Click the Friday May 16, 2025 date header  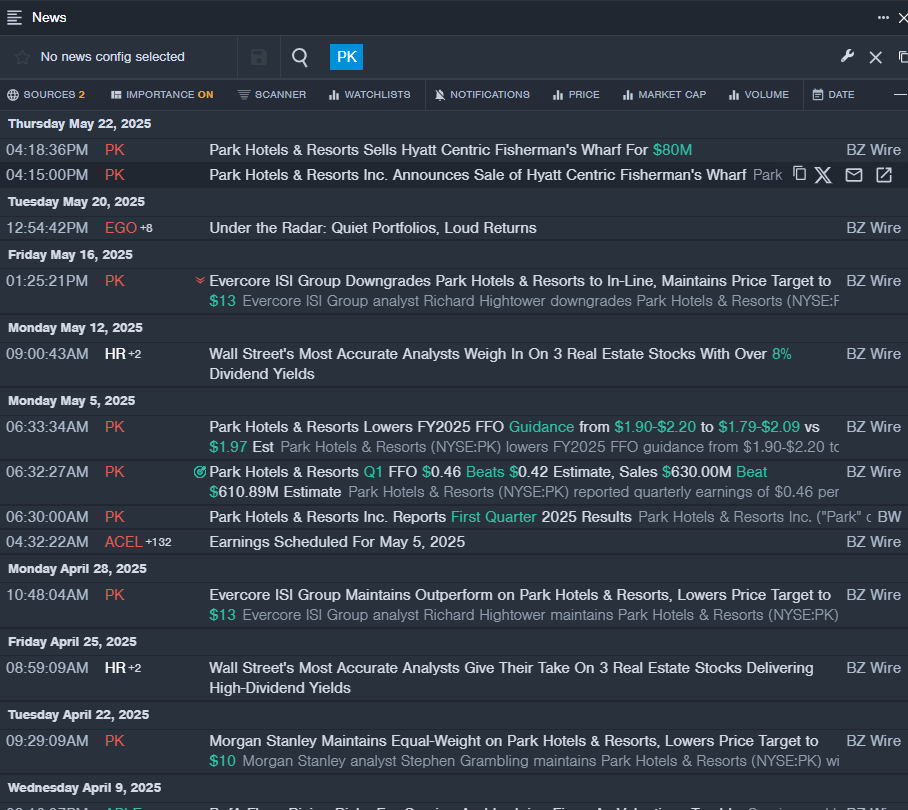70,255
